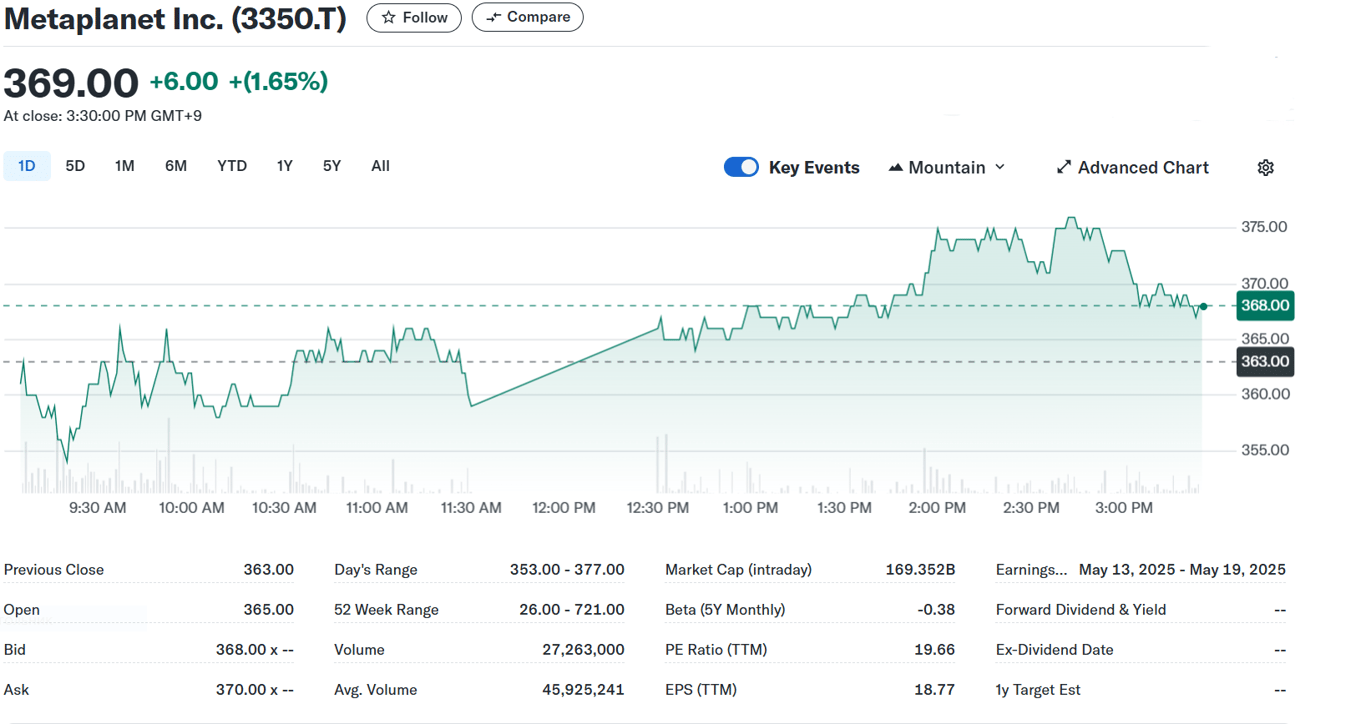The width and height of the screenshot is (1366, 724).
Task: Click the Compare arrows icon
Action: 494,17
